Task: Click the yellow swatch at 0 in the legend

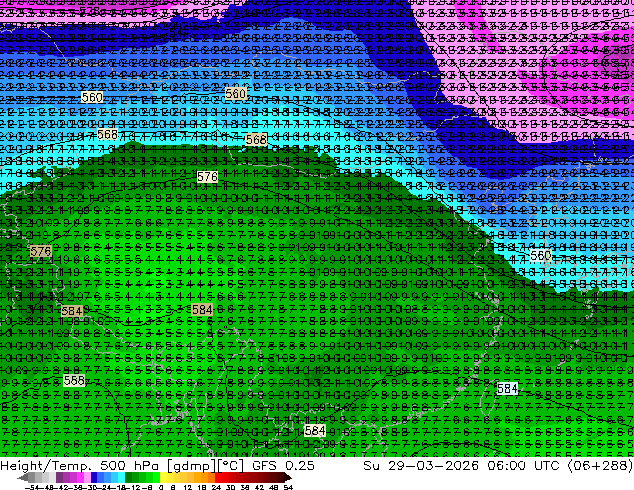Action: 163,477
